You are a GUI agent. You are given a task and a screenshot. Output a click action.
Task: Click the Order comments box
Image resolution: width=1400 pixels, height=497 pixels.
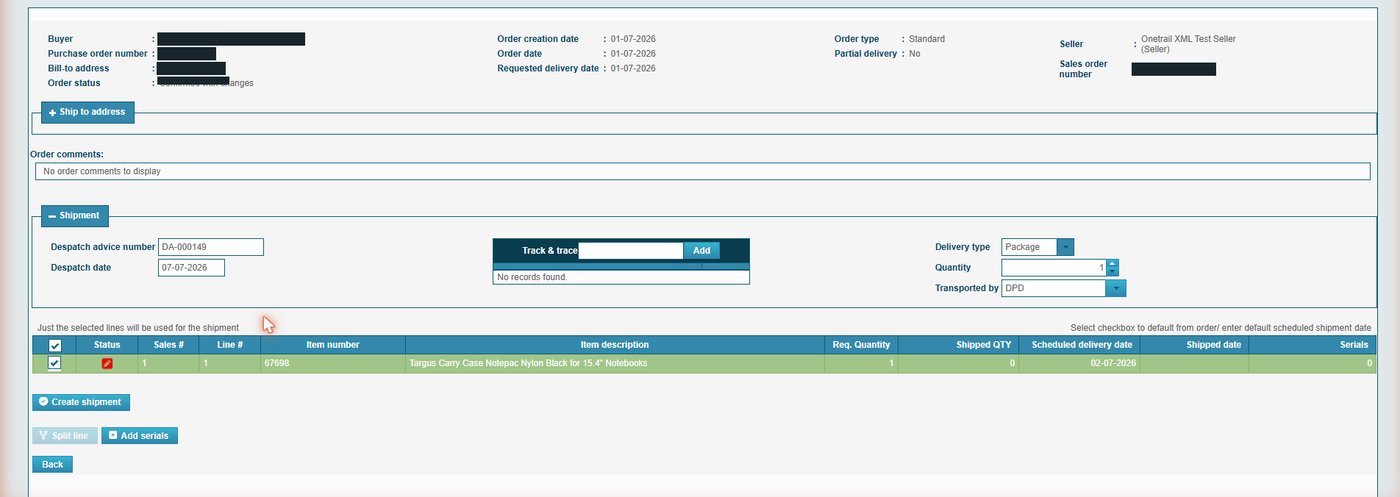[702, 171]
